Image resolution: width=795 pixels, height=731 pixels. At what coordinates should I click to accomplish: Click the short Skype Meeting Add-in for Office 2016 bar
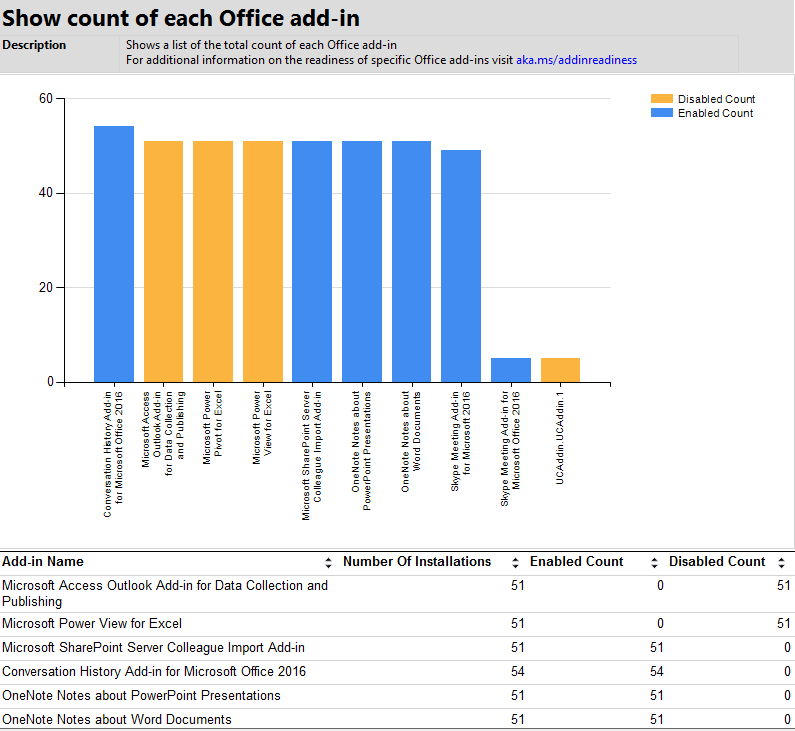tap(511, 370)
